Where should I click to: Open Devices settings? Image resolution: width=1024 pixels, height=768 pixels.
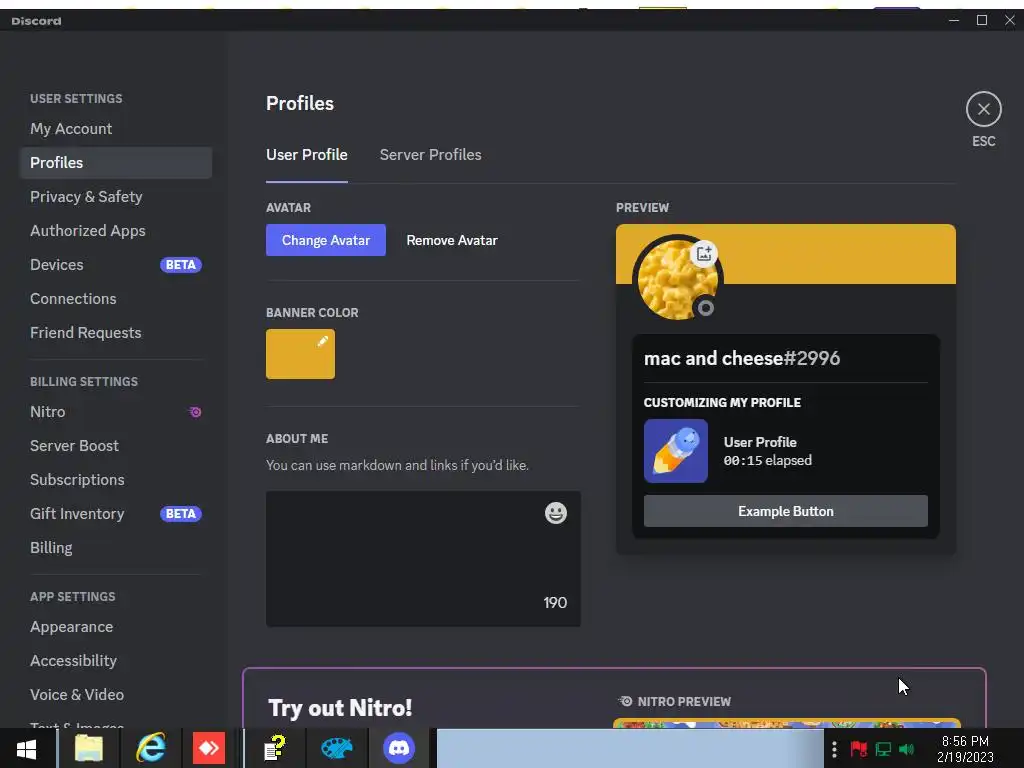(x=116, y=264)
